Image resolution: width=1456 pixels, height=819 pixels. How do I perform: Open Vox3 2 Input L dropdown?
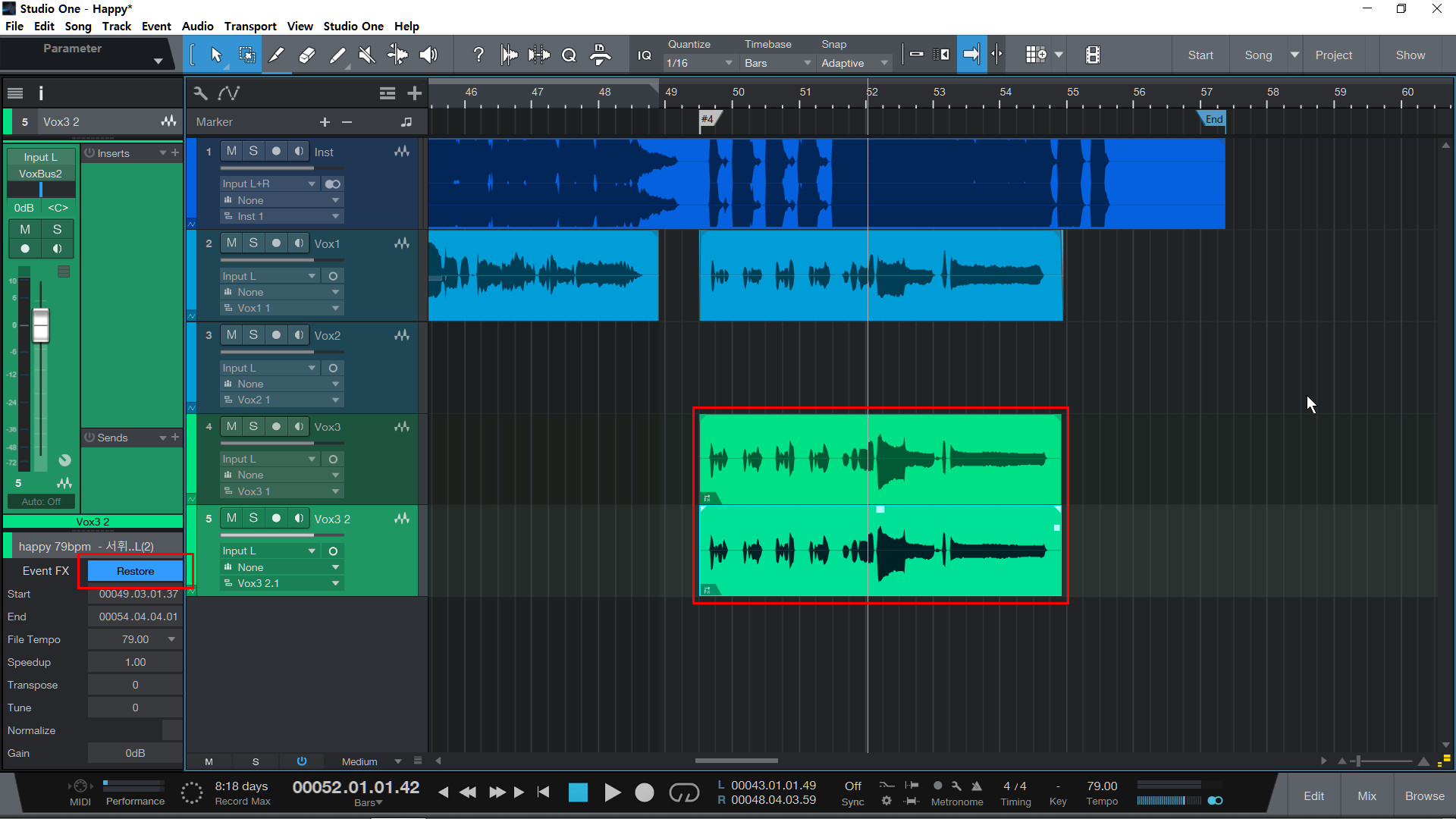pos(269,551)
